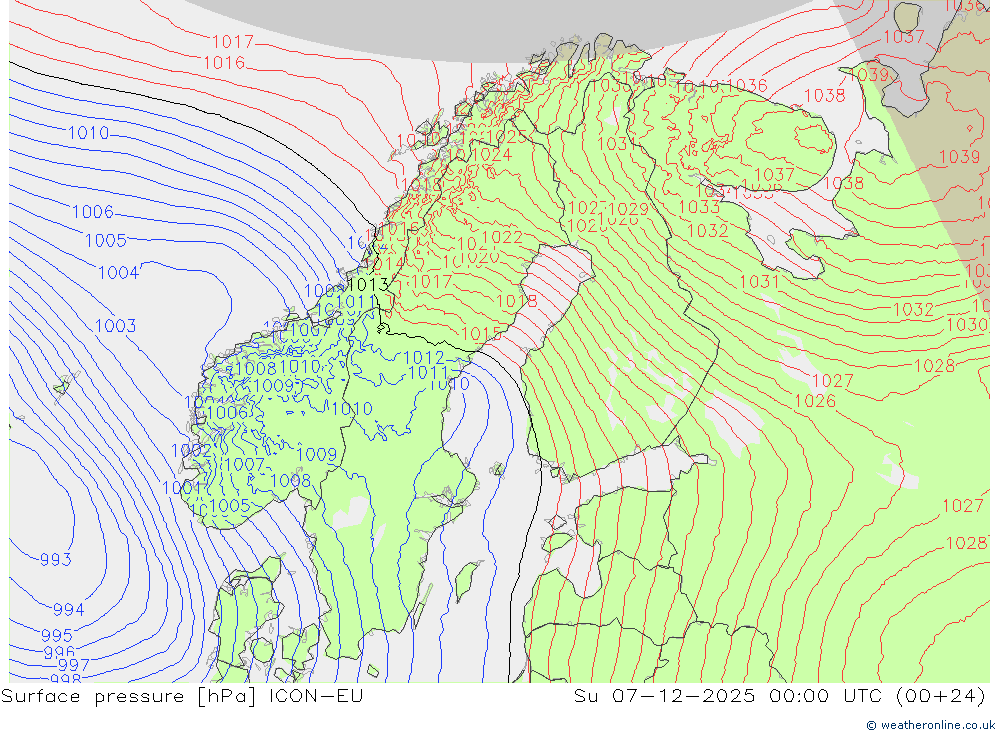The image size is (1000, 733).
Task: Click the red 1029 isobar label
Action: coord(628,209)
